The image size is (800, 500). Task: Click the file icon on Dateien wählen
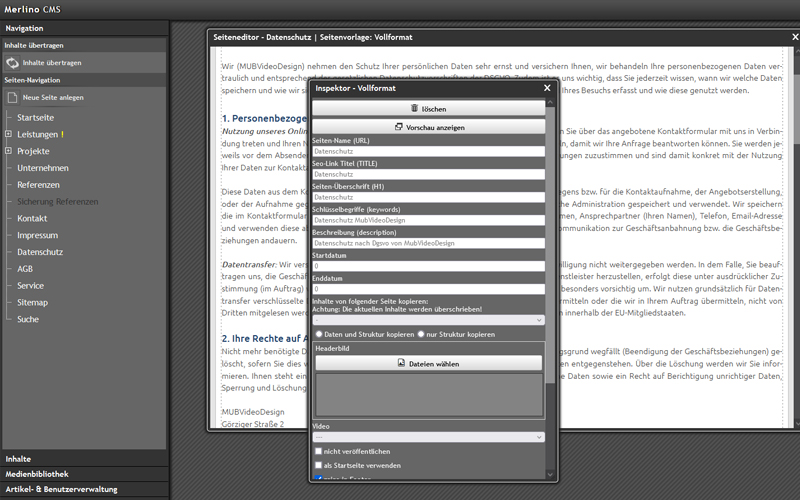tap(401, 363)
